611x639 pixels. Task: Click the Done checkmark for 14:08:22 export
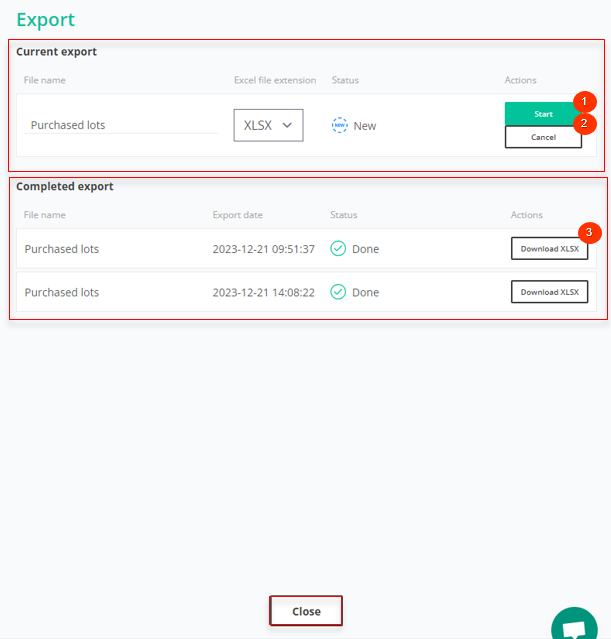(338, 292)
